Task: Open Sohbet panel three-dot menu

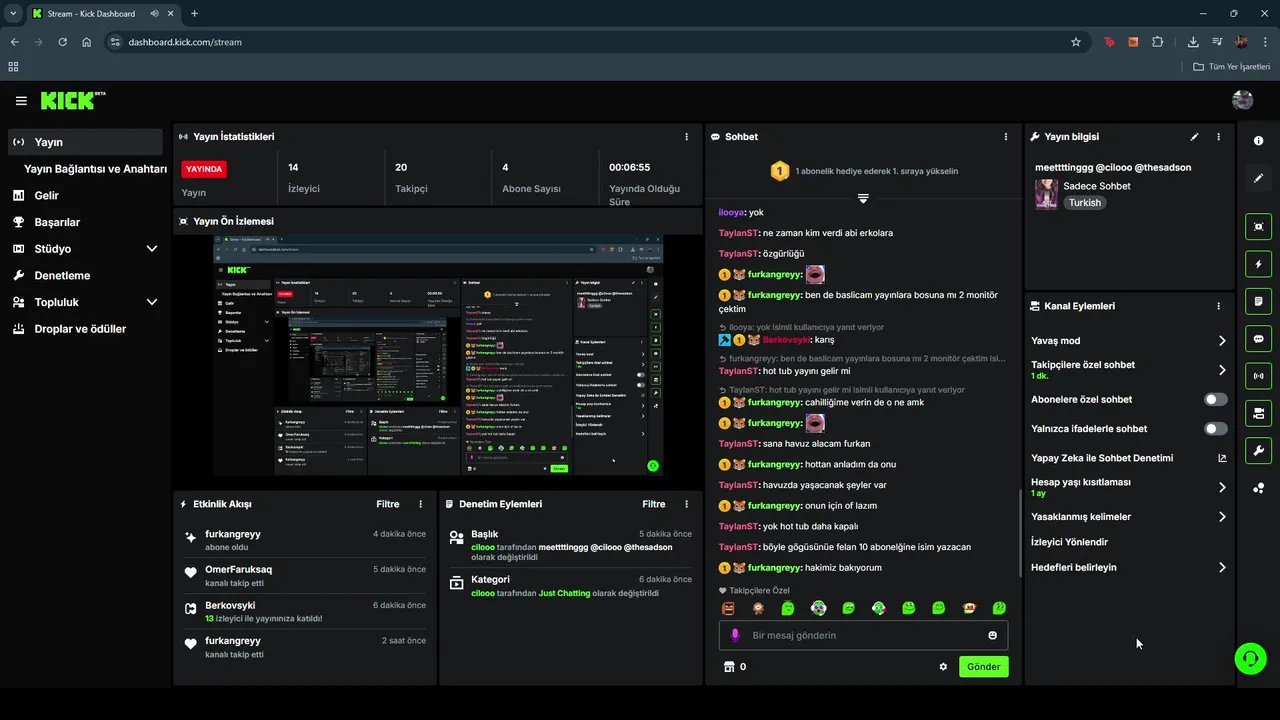Action: pyautogui.click(x=1006, y=137)
